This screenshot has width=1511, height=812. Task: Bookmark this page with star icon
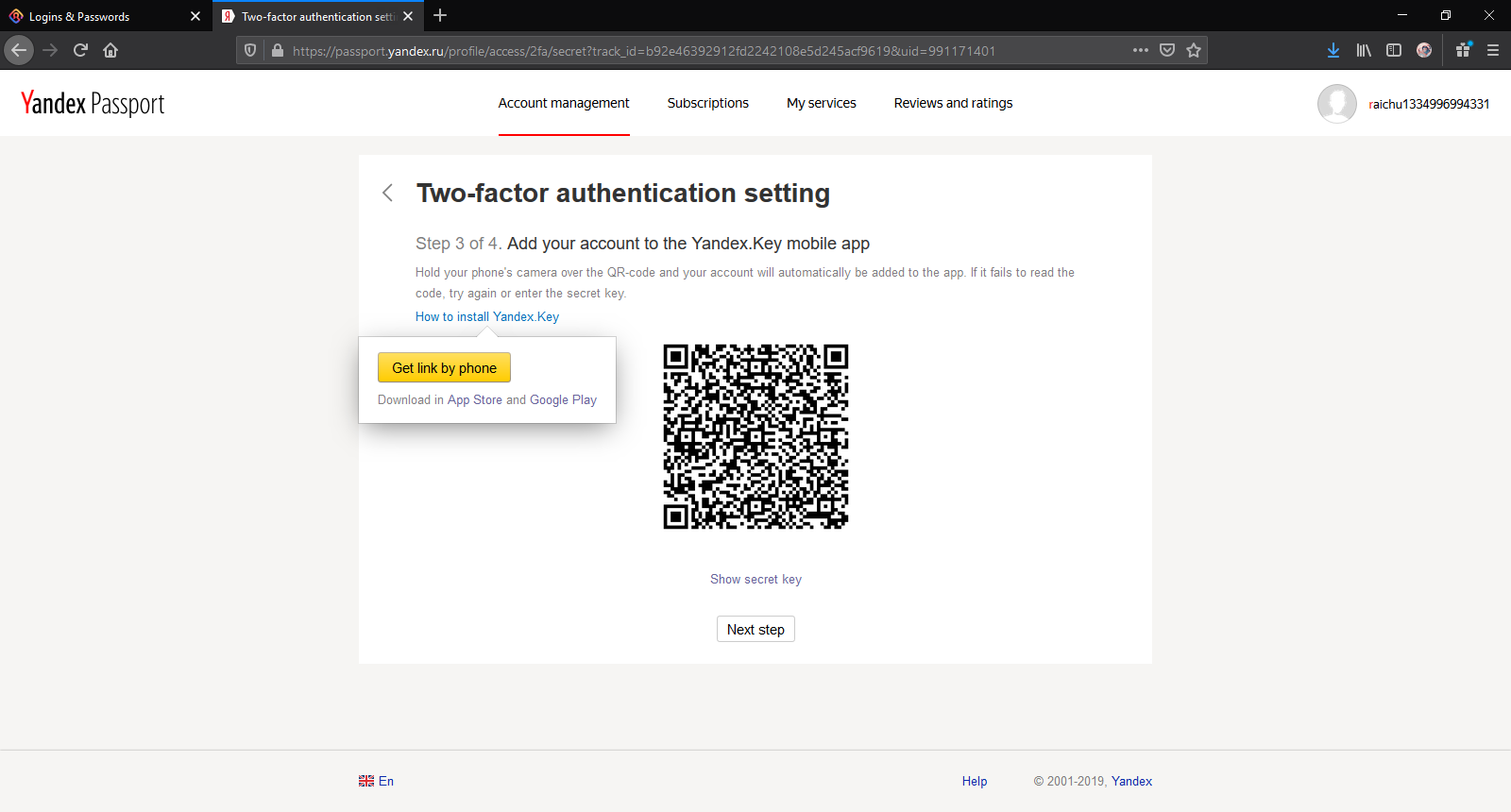[x=1194, y=50]
